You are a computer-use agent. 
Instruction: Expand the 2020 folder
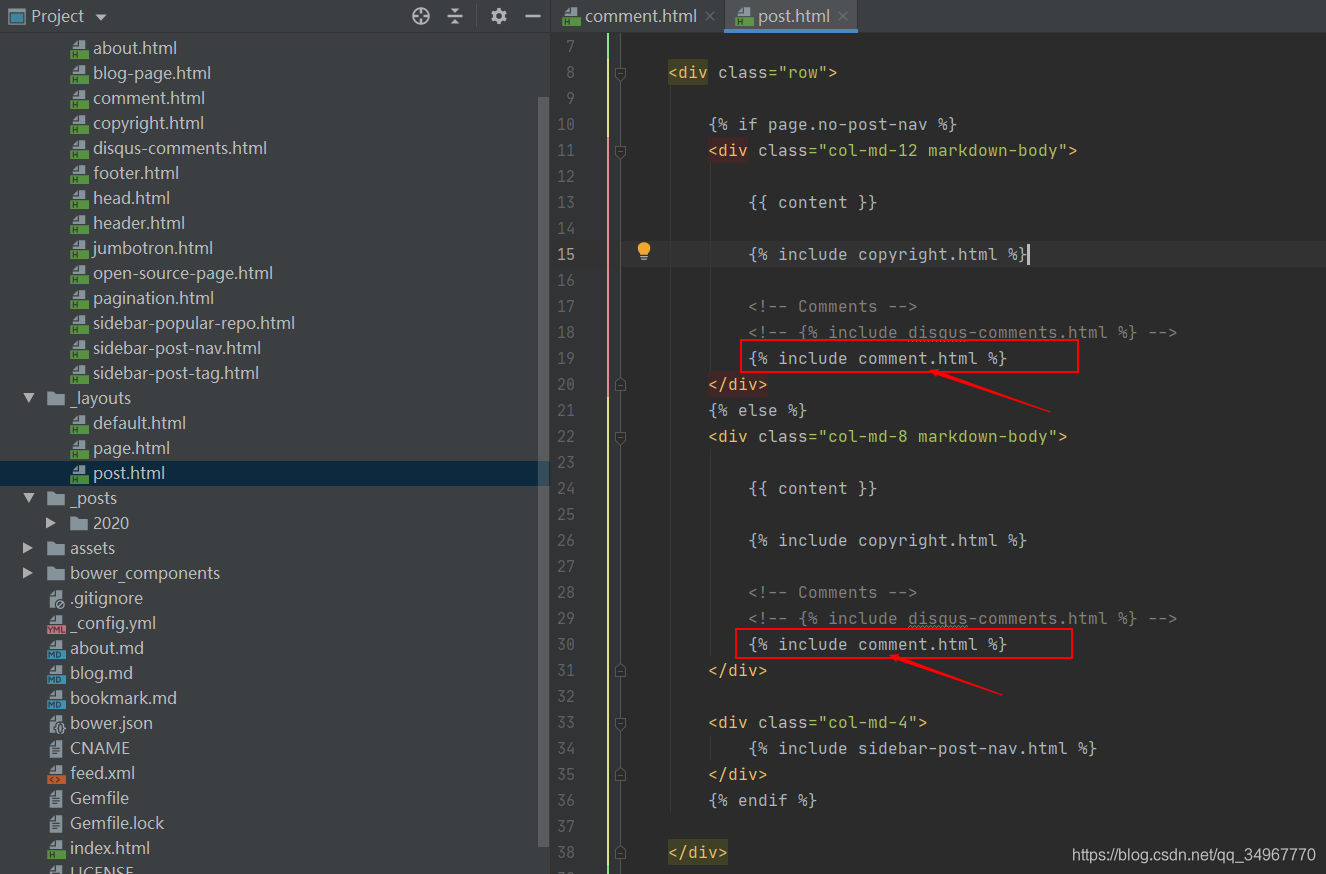point(52,523)
